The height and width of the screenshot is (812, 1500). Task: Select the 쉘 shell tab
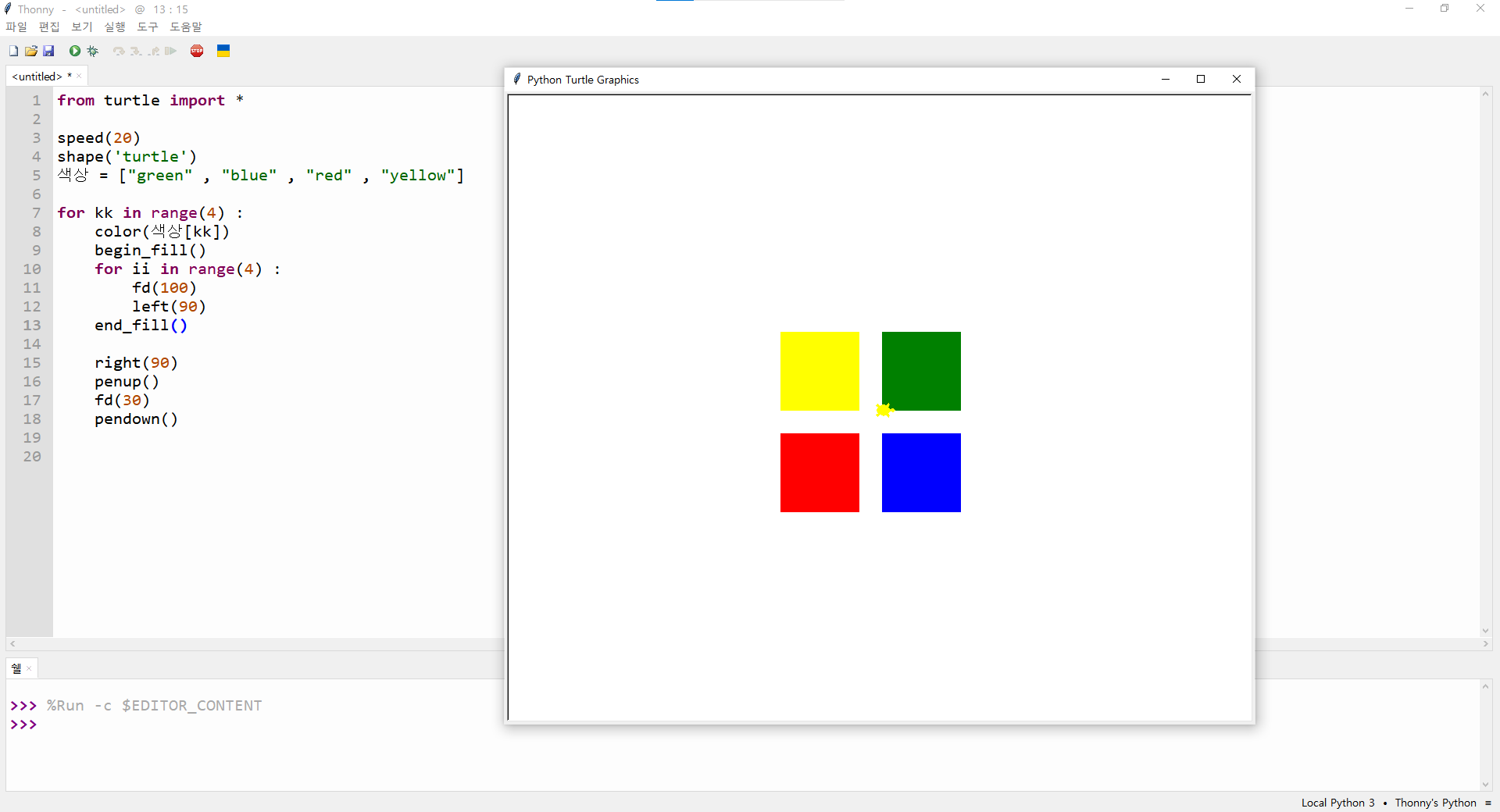pos(16,668)
